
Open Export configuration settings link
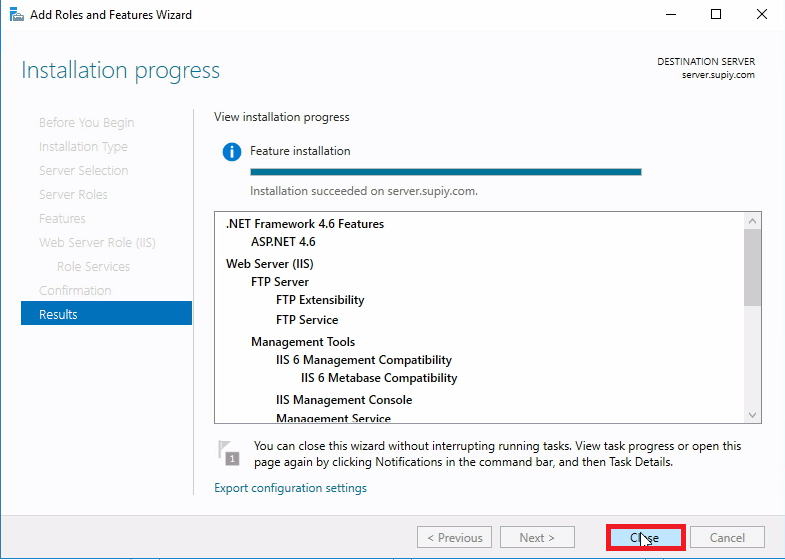pos(290,488)
